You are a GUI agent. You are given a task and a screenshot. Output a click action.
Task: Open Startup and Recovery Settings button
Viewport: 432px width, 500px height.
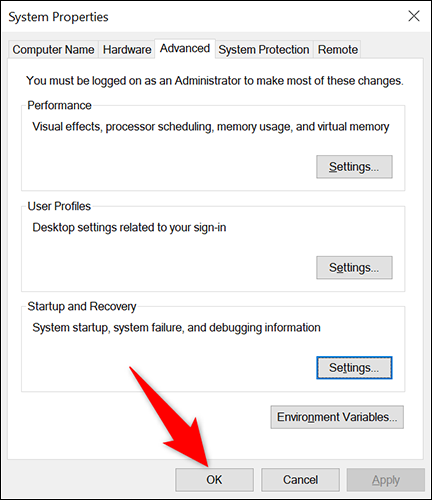point(354,368)
